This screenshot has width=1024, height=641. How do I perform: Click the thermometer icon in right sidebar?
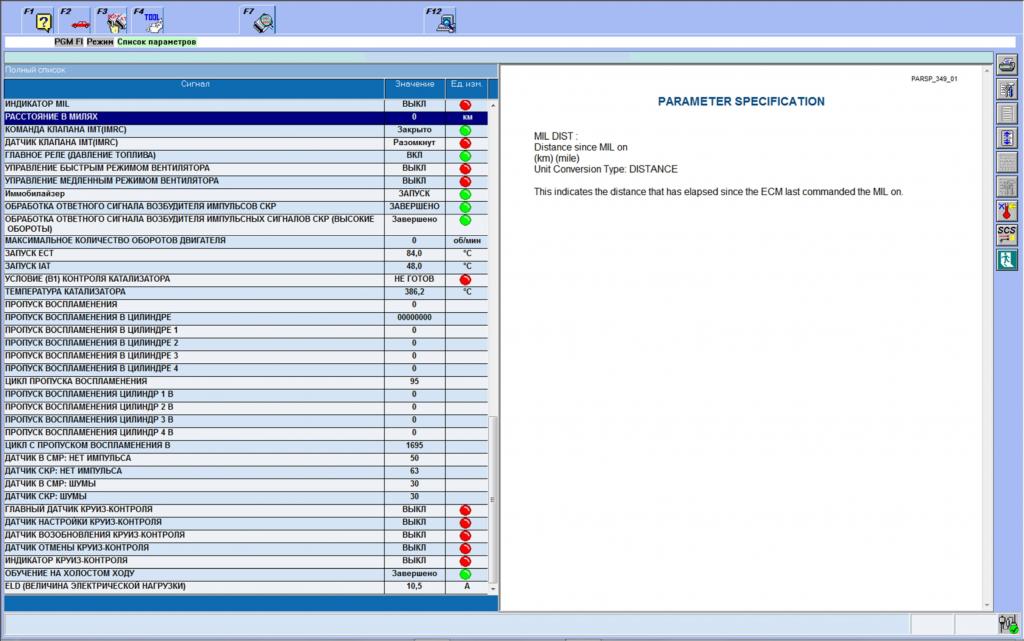1007,211
